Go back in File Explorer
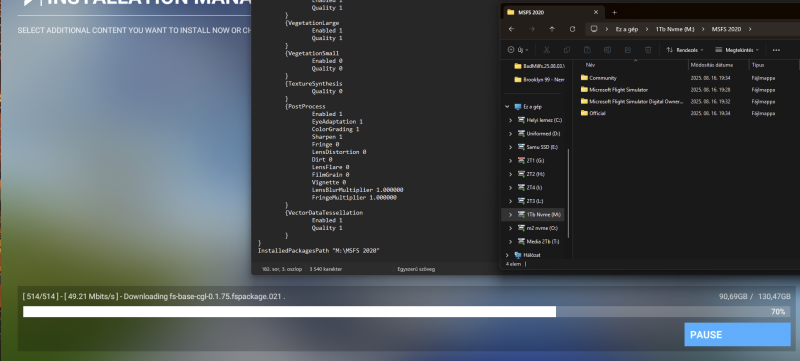Viewport: 800px width, 361px height. [512, 29]
